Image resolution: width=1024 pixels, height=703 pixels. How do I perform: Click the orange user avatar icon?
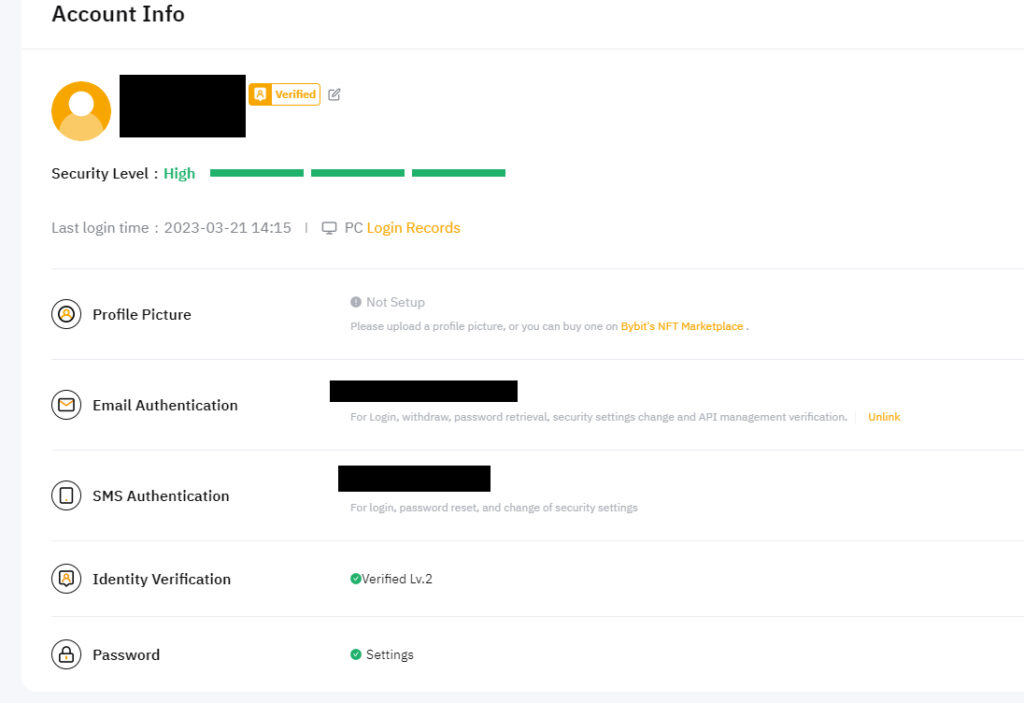[81, 111]
